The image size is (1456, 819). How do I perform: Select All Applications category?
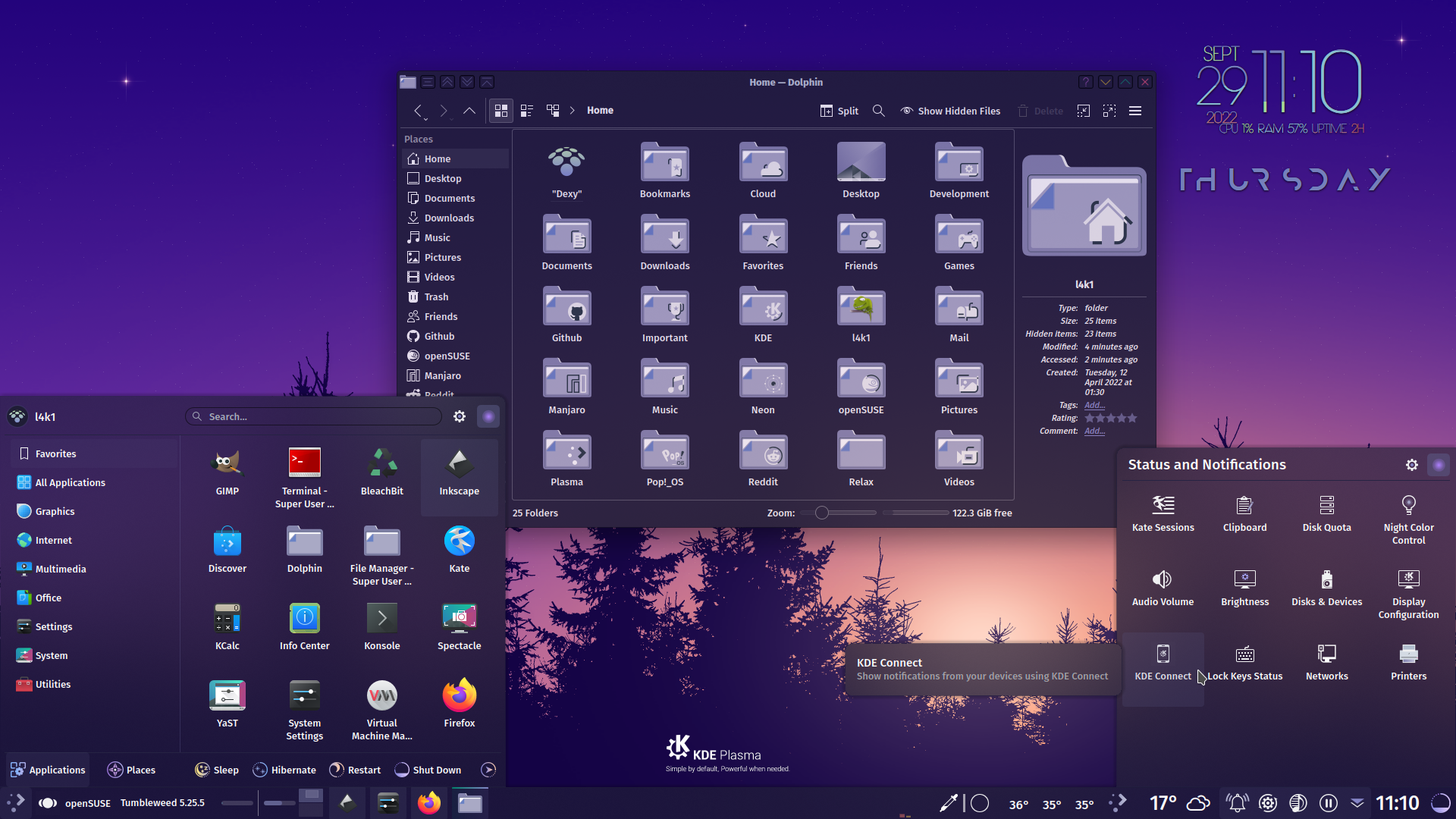(x=94, y=482)
